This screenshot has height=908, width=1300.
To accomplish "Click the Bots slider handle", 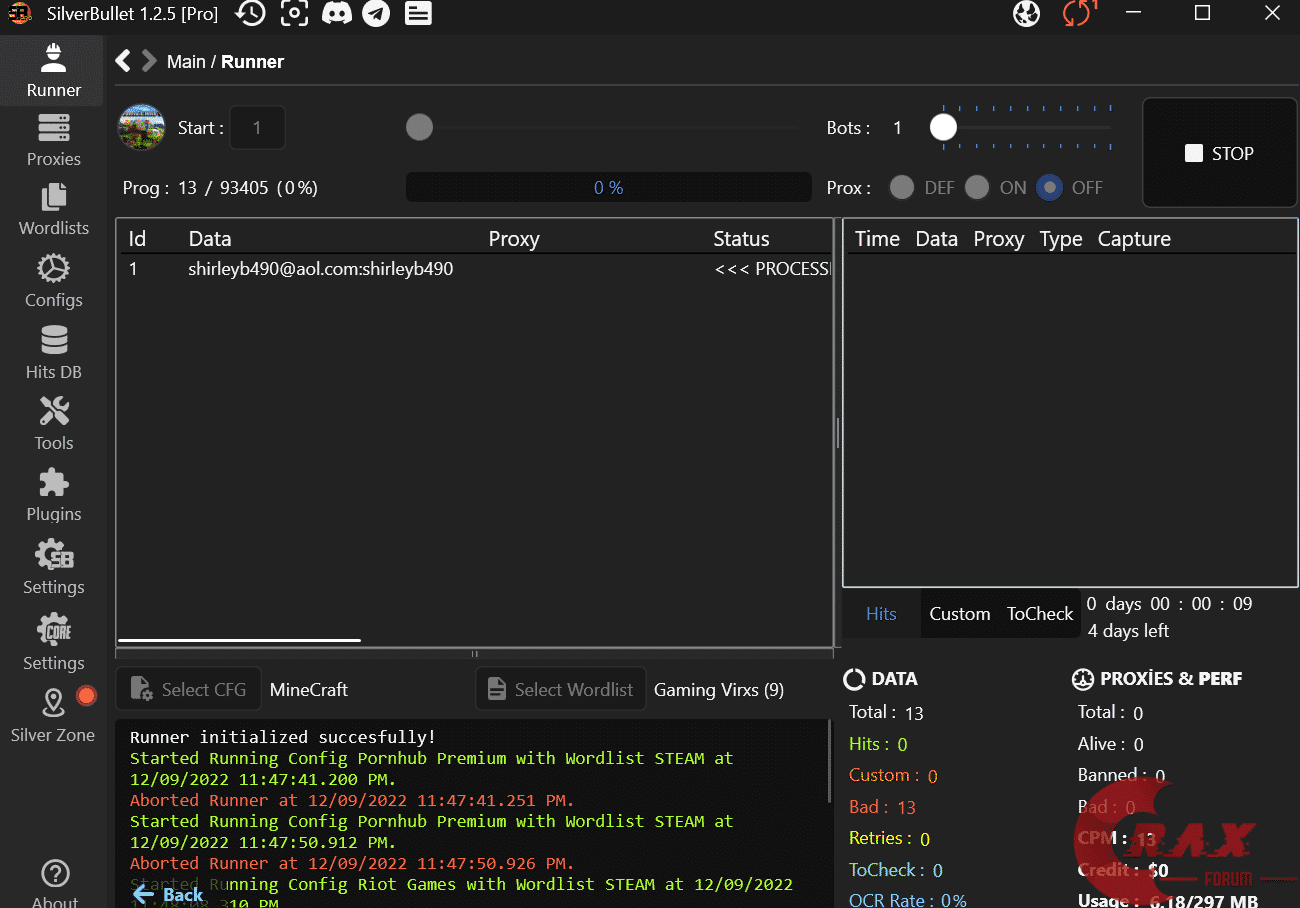I will click(x=943, y=128).
